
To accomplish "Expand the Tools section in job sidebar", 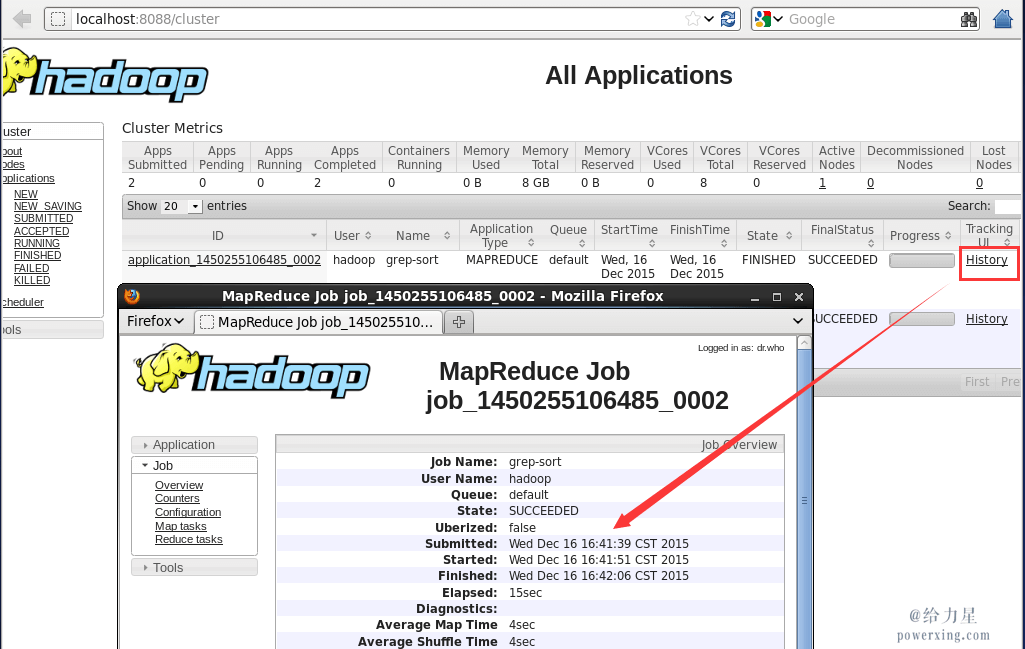I will [x=195, y=567].
